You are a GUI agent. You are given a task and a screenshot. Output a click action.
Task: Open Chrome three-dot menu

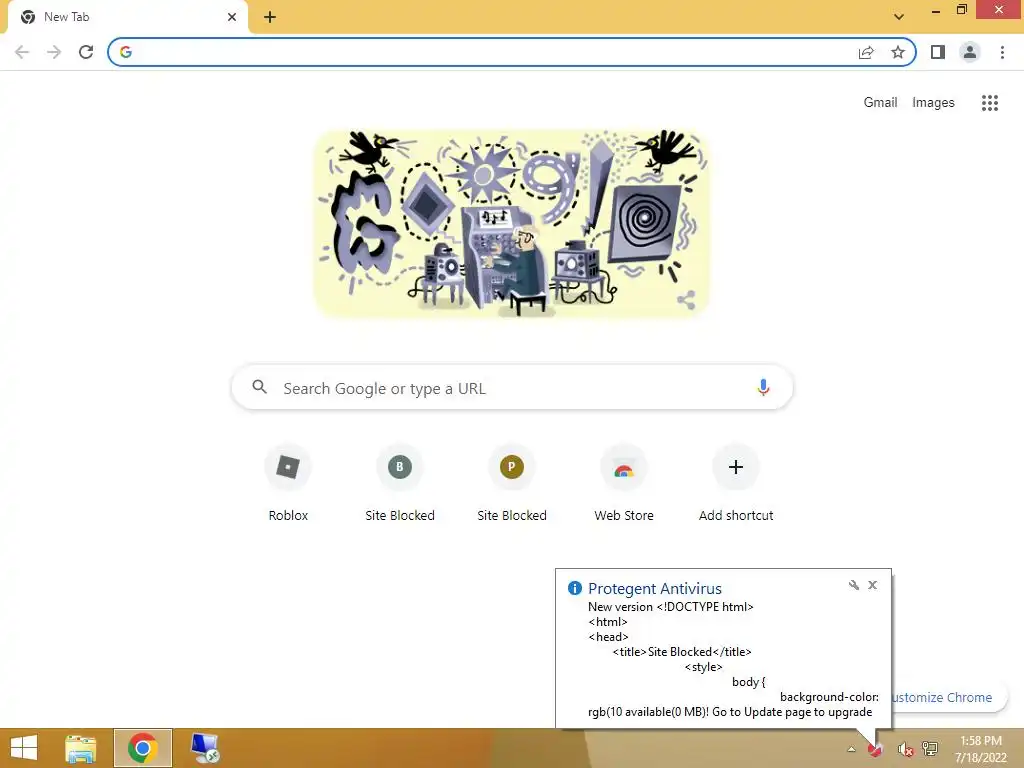[1002, 52]
